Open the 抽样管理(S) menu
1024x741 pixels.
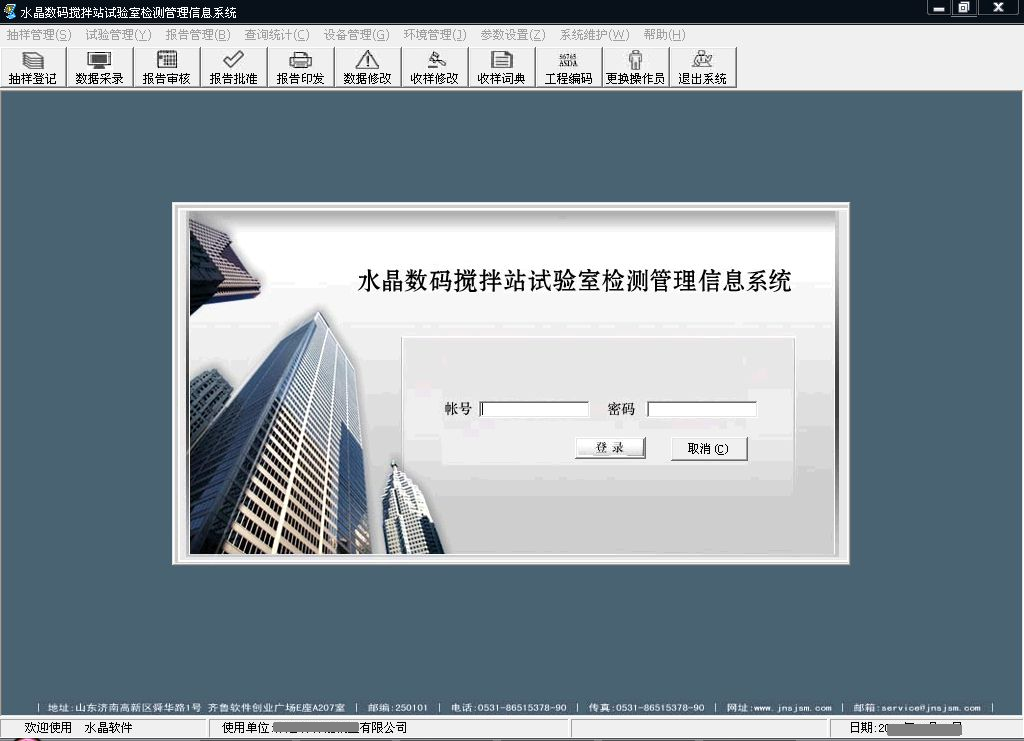(x=39, y=35)
